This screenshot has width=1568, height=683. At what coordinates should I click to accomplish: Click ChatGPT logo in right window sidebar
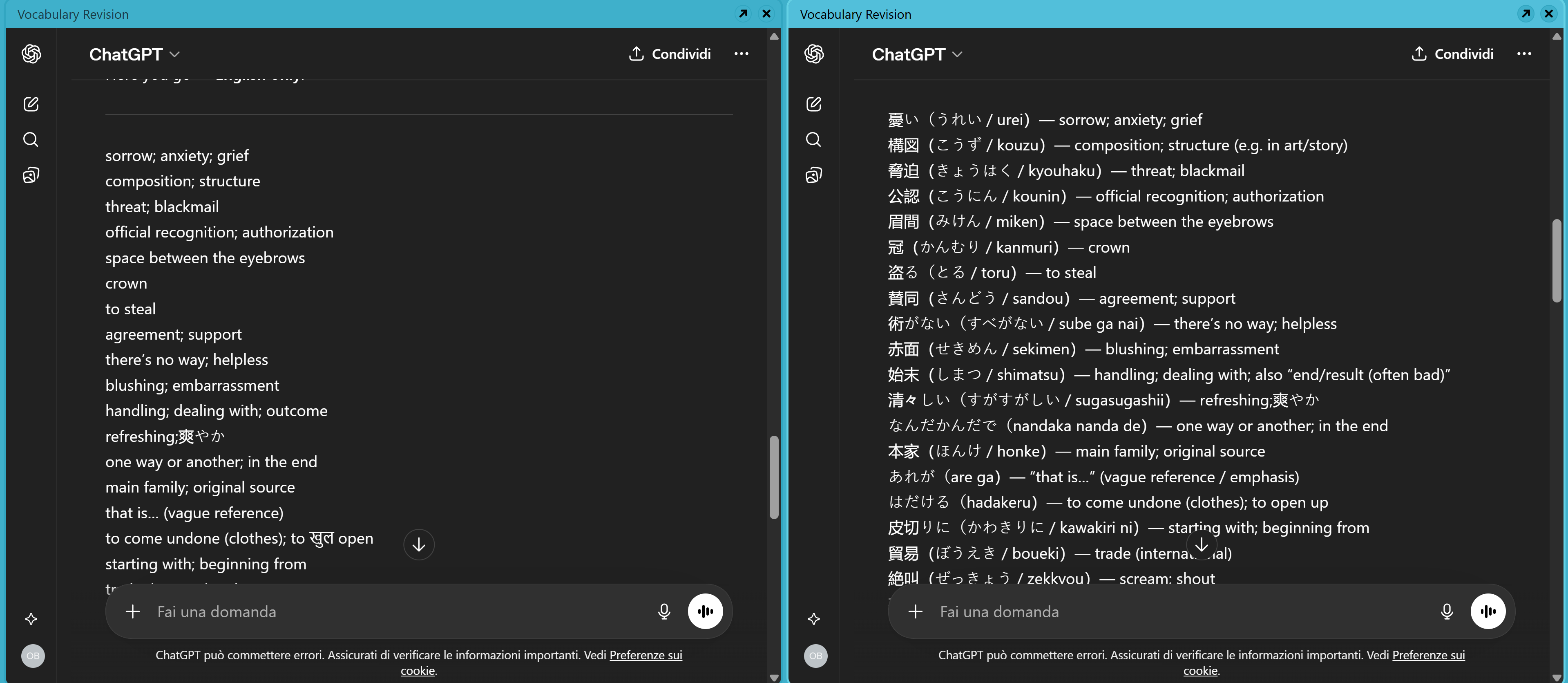[814, 54]
